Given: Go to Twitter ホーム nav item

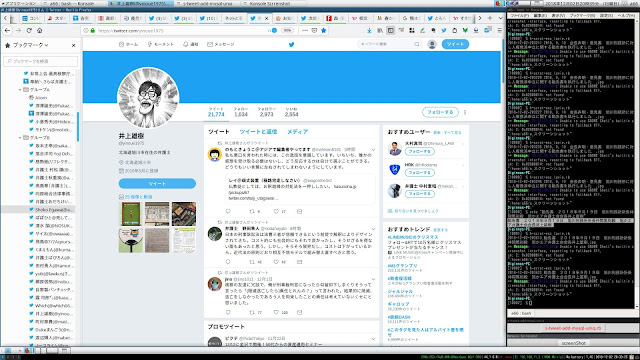Looking at the screenshot, I should [x=128, y=44].
